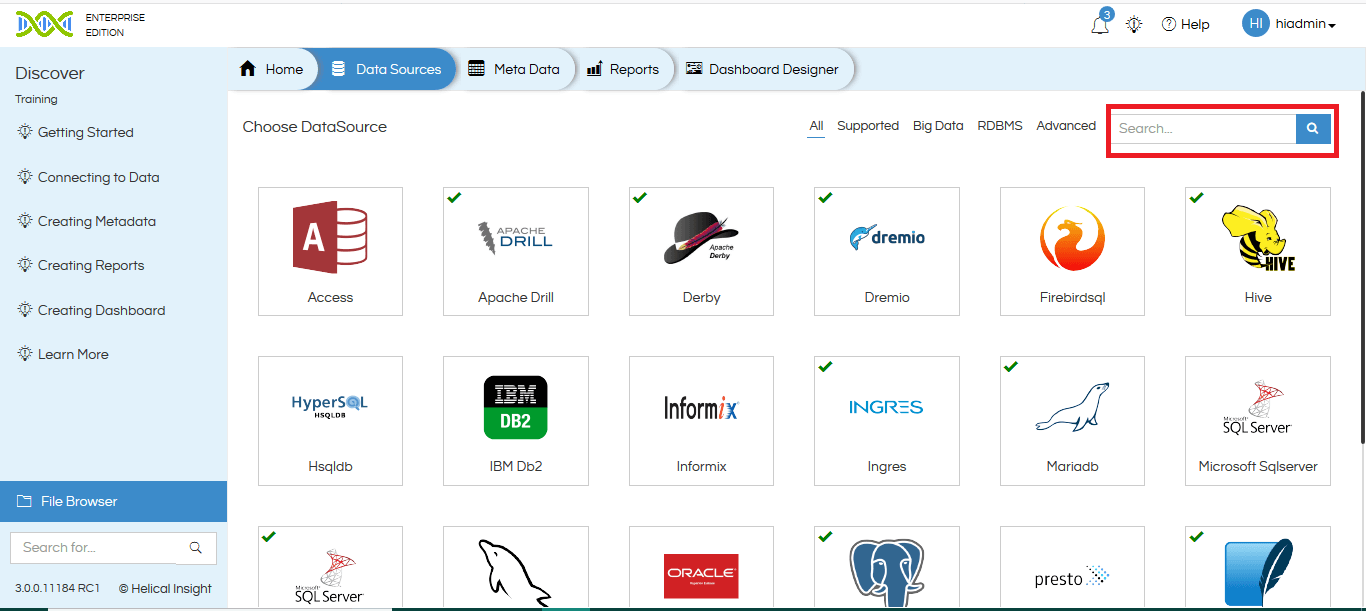1366x614 pixels.
Task: Filter datasources by RDBMS
Action: [x=1000, y=126]
